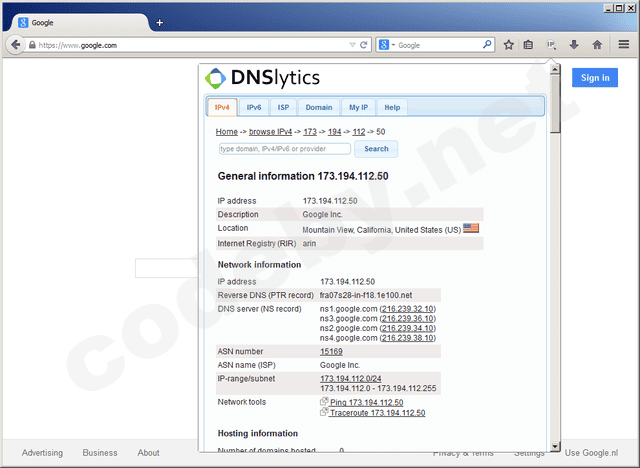Open the 173.194.112.0/24 subnet link
This screenshot has height=468, width=640.
pyautogui.click(x=351, y=379)
